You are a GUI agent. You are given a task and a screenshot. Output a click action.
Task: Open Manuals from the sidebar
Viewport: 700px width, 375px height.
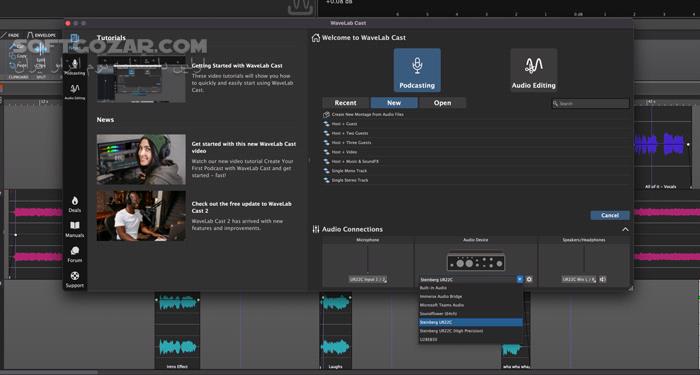pyautogui.click(x=75, y=229)
